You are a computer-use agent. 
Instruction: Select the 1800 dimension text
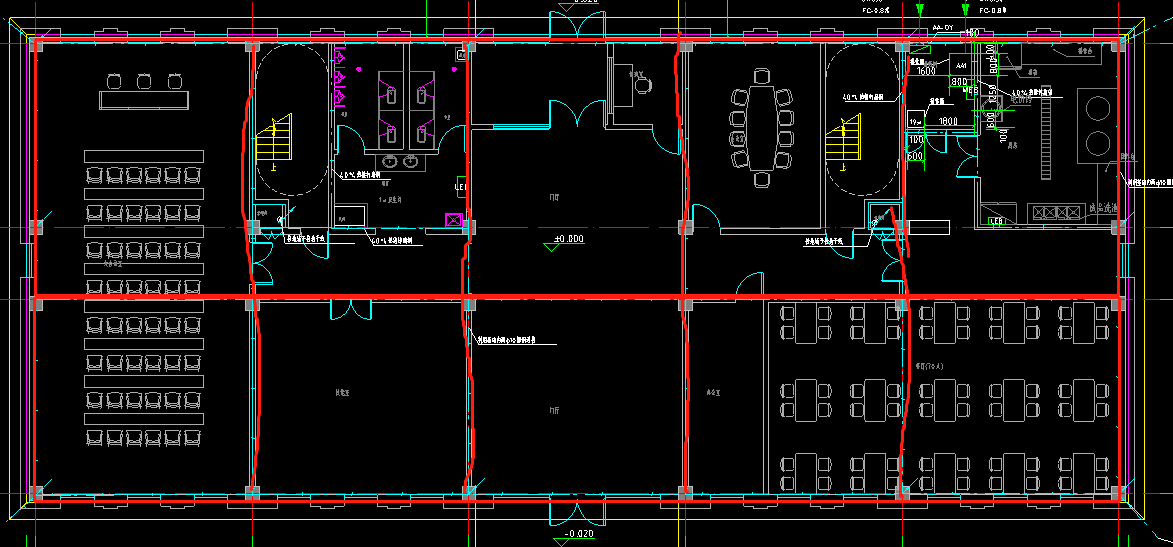tap(948, 120)
